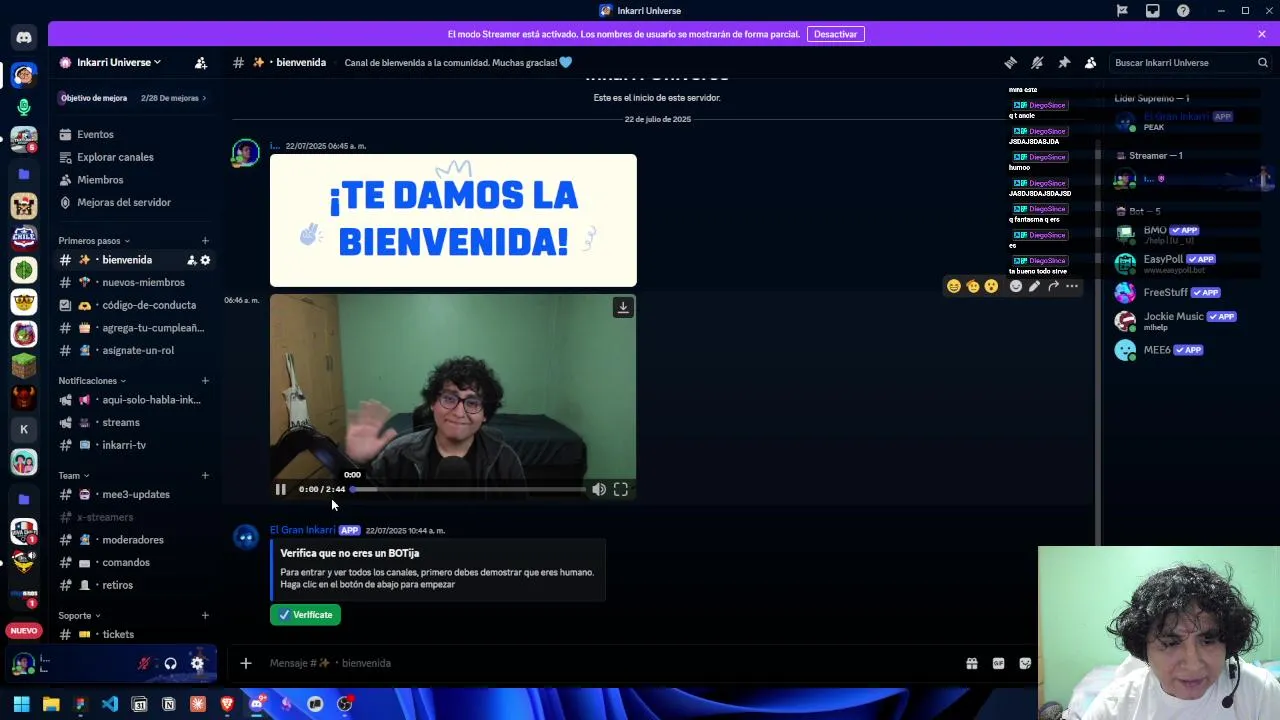Viewport: 1280px width, 720px height.
Task: Click the Desactivar button in Streamer banner
Action: coord(835,34)
